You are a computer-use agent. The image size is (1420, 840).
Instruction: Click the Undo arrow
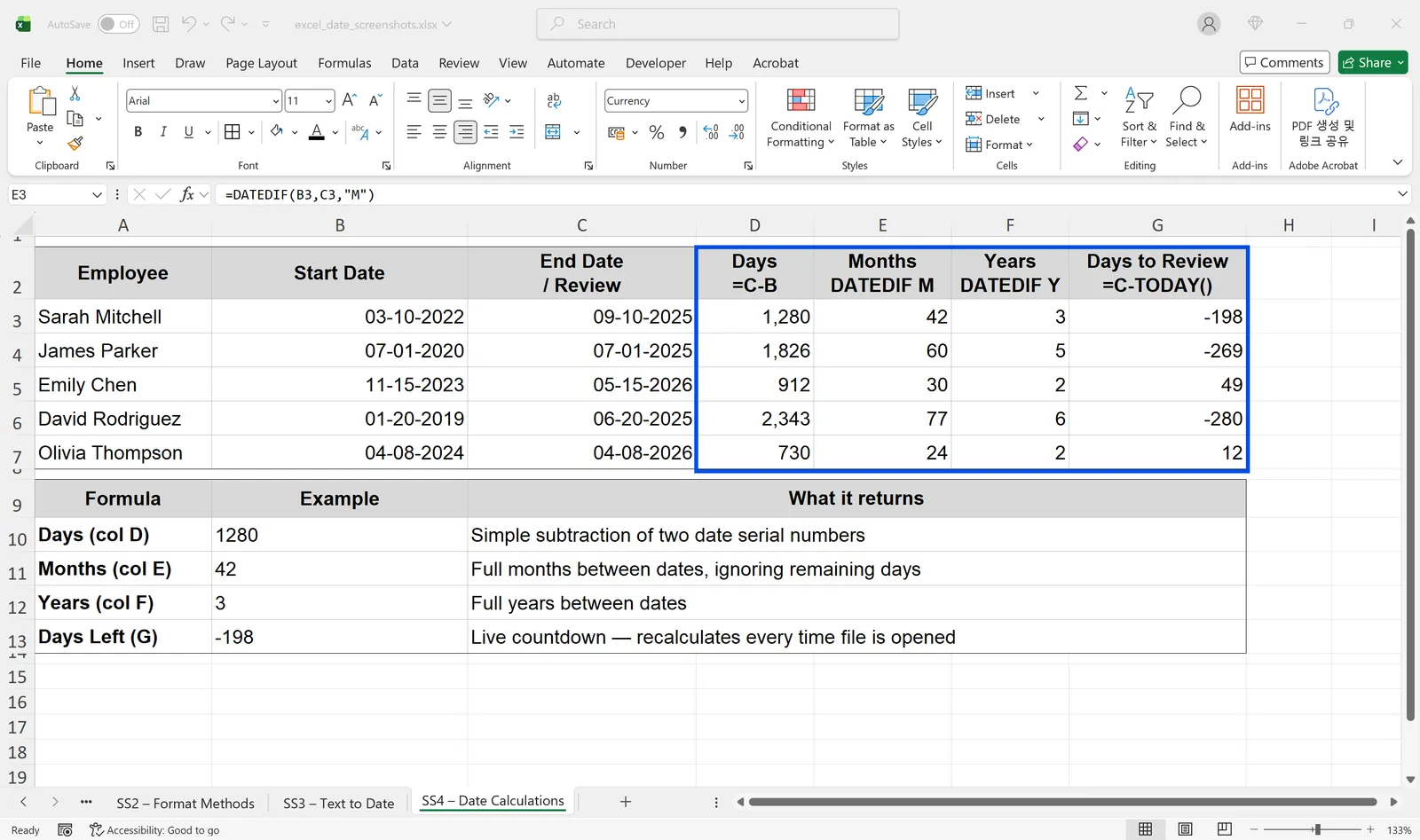[x=189, y=24]
